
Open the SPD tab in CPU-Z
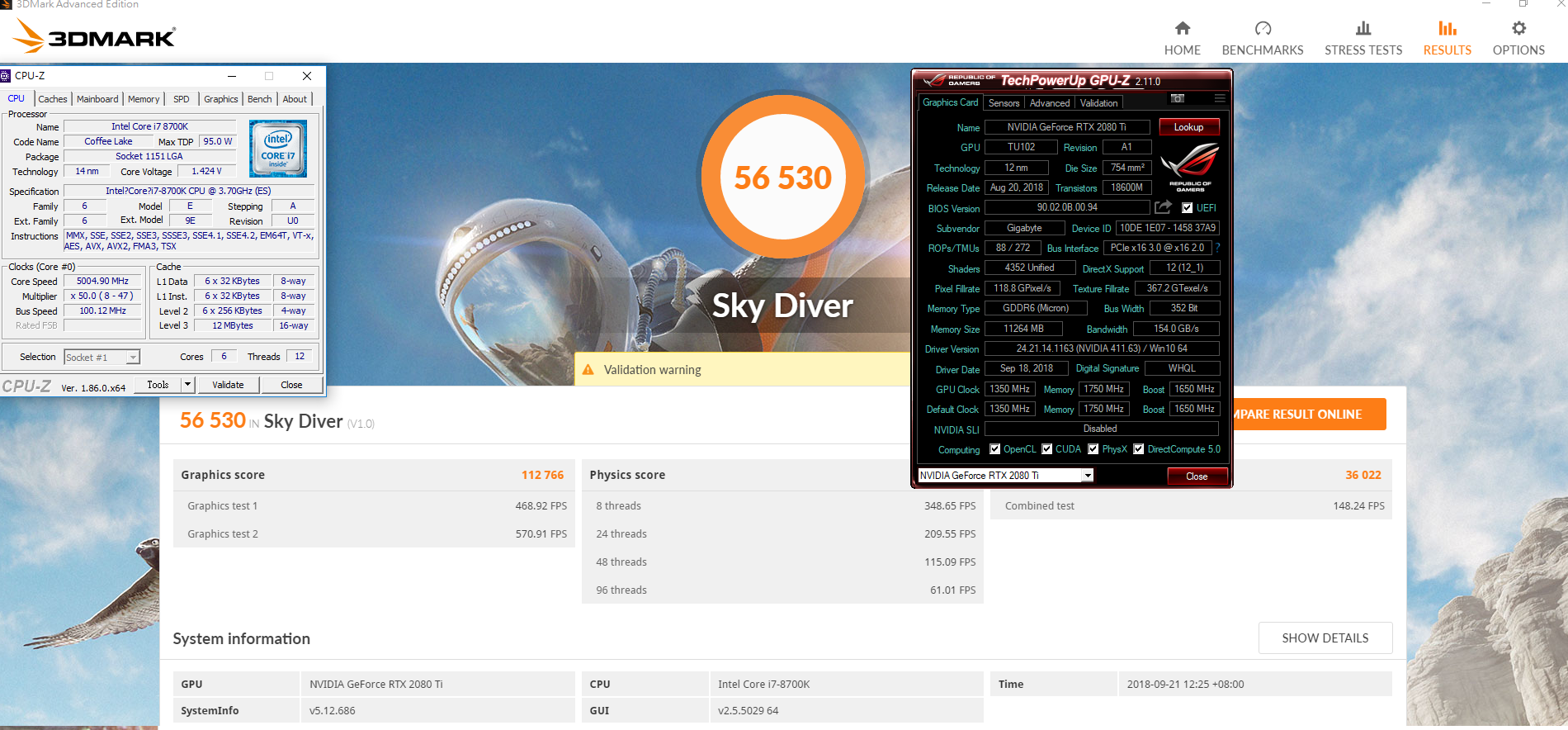tap(182, 99)
